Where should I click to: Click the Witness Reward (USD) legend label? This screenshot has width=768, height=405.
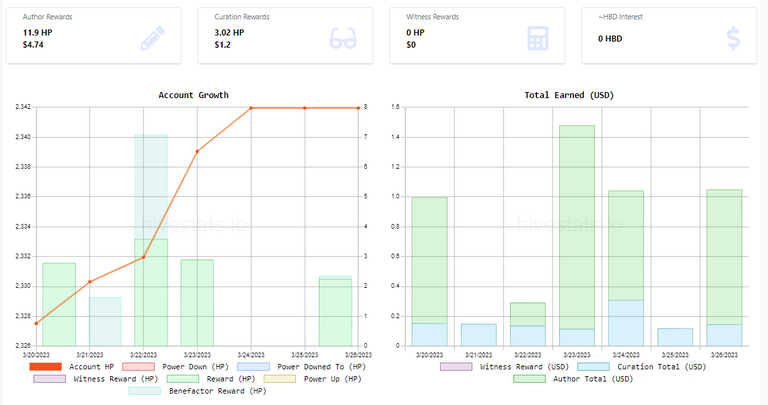pos(524,367)
